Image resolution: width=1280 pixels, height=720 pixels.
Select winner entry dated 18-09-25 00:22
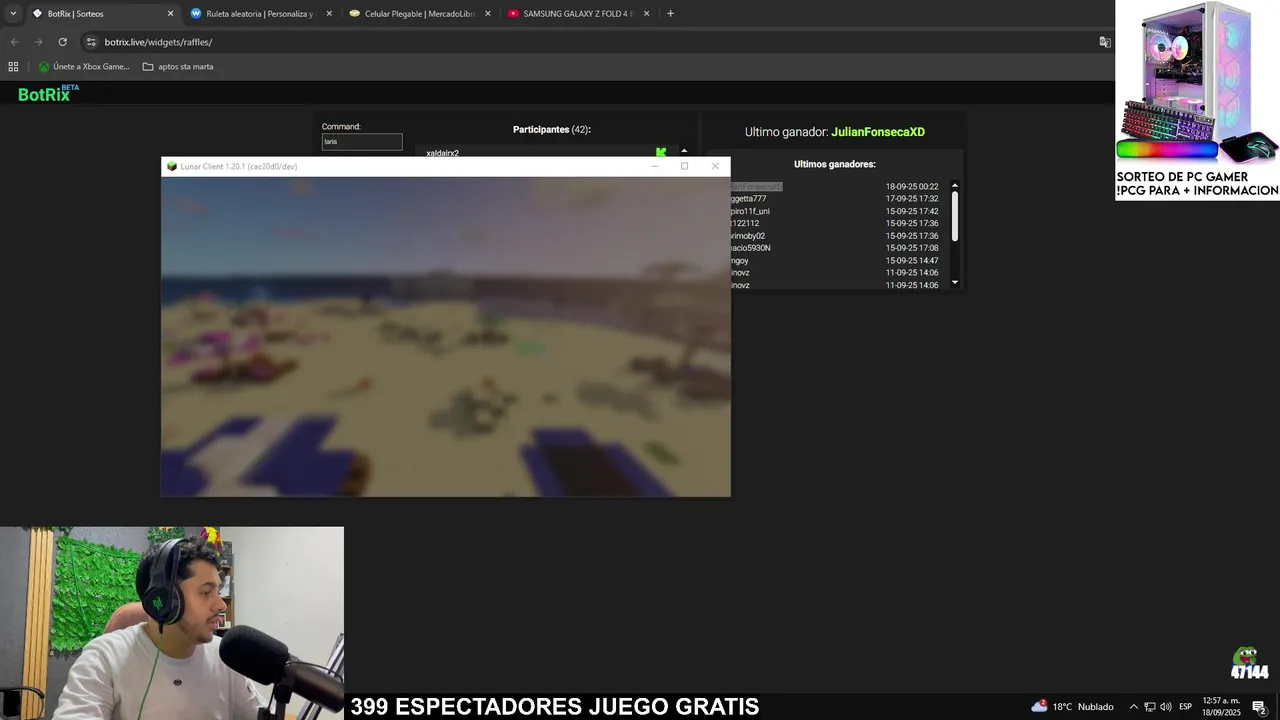835,187
